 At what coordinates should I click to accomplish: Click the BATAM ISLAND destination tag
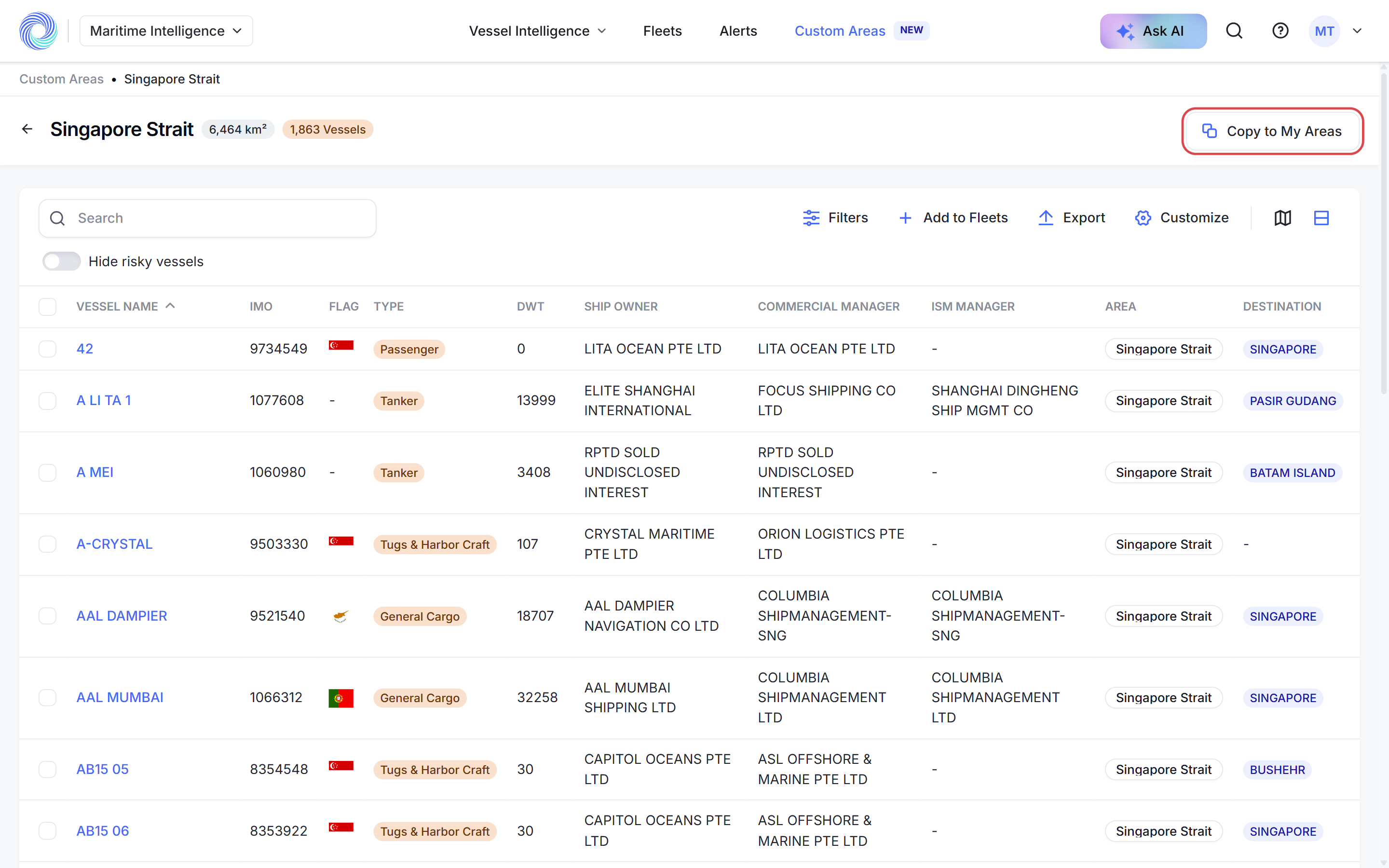point(1293,473)
